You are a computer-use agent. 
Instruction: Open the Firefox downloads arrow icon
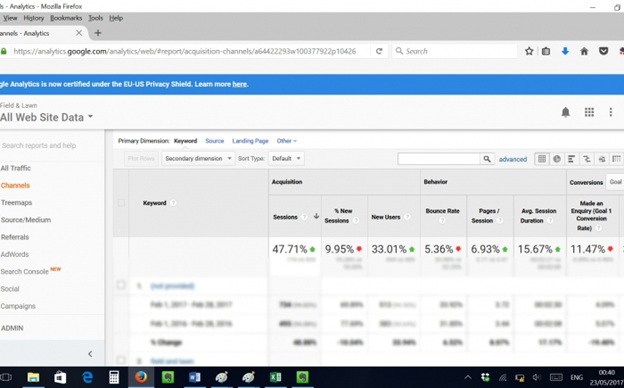[565, 51]
